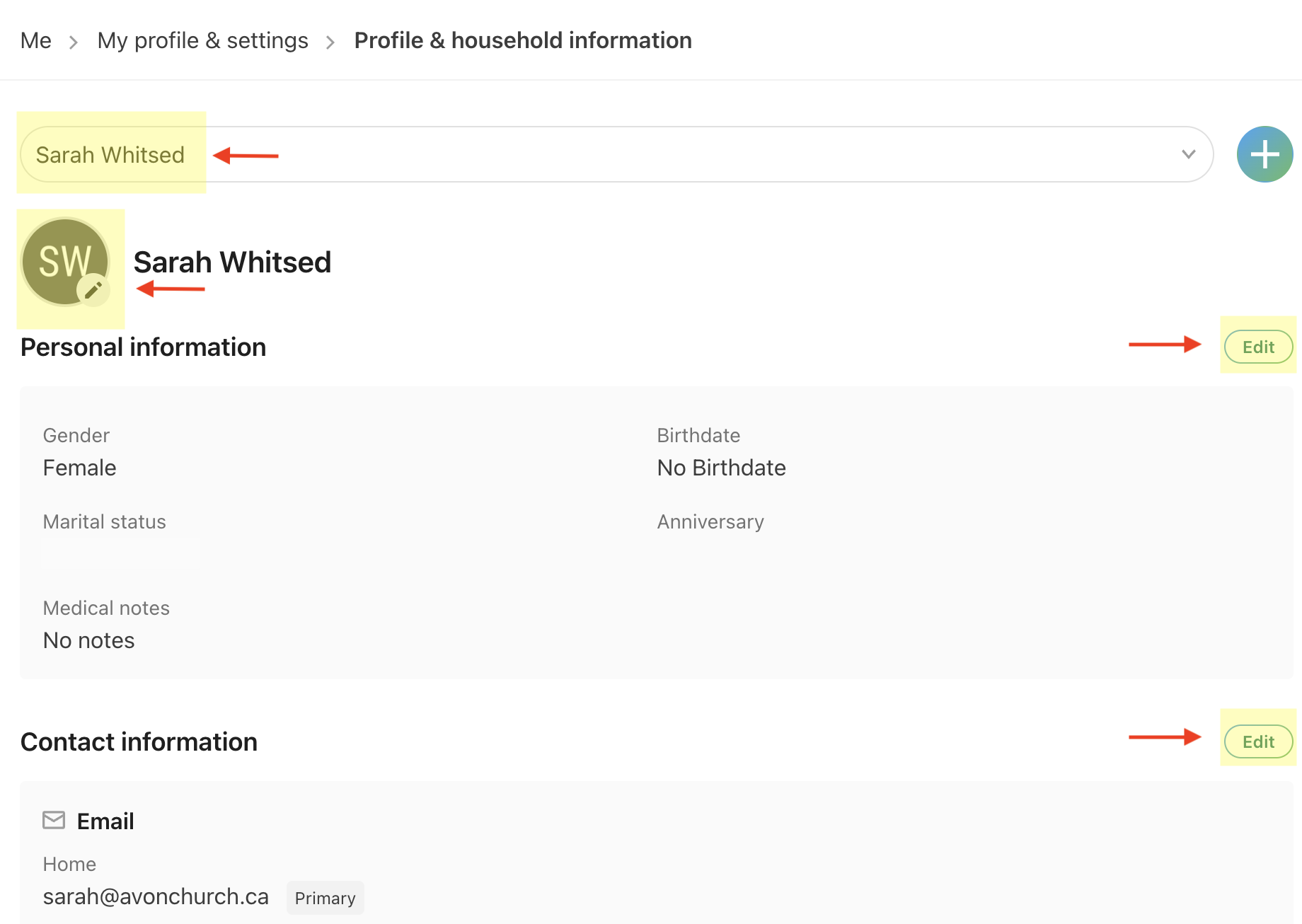Click the Primary email badge
The image size is (1302, 924).
(x=325, y=898)
